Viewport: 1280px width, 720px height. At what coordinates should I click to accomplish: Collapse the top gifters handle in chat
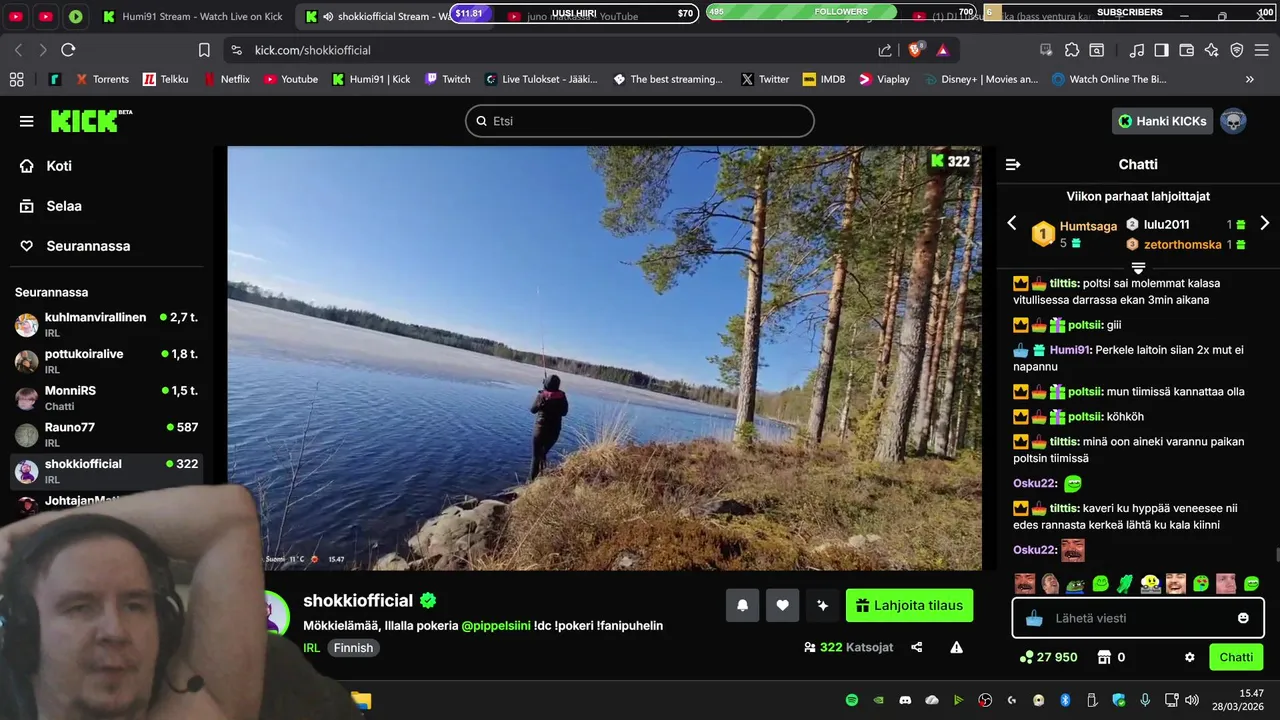point(1138,267)
